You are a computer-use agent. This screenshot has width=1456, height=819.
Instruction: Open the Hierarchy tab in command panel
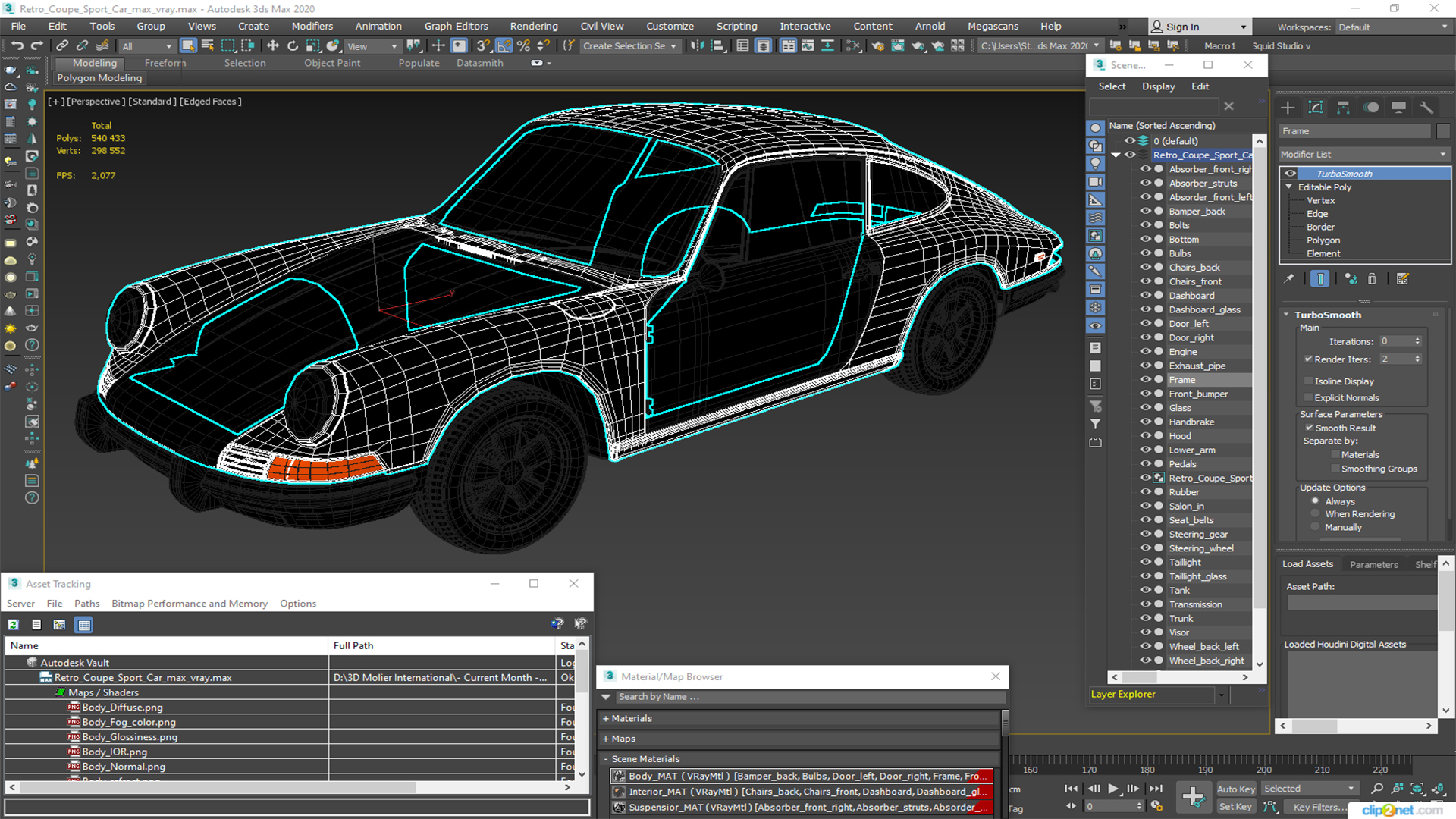pyautogui.click(x=1343, y=107)
